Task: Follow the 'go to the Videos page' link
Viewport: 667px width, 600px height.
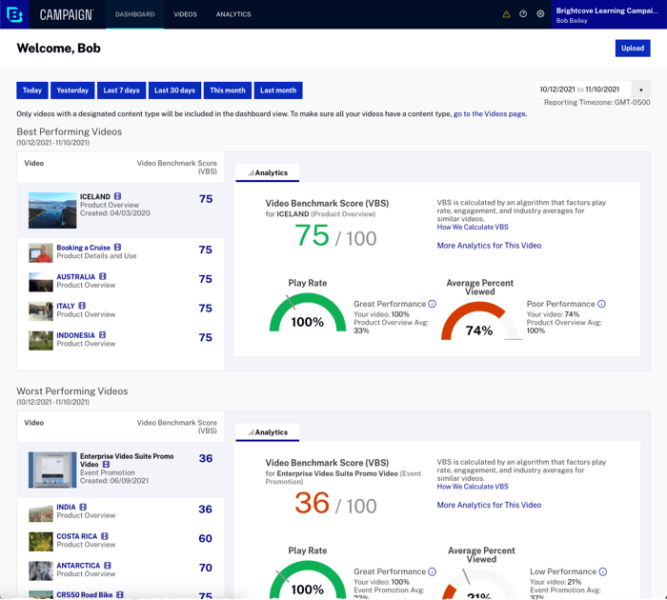Action: (x=489, y=114)
